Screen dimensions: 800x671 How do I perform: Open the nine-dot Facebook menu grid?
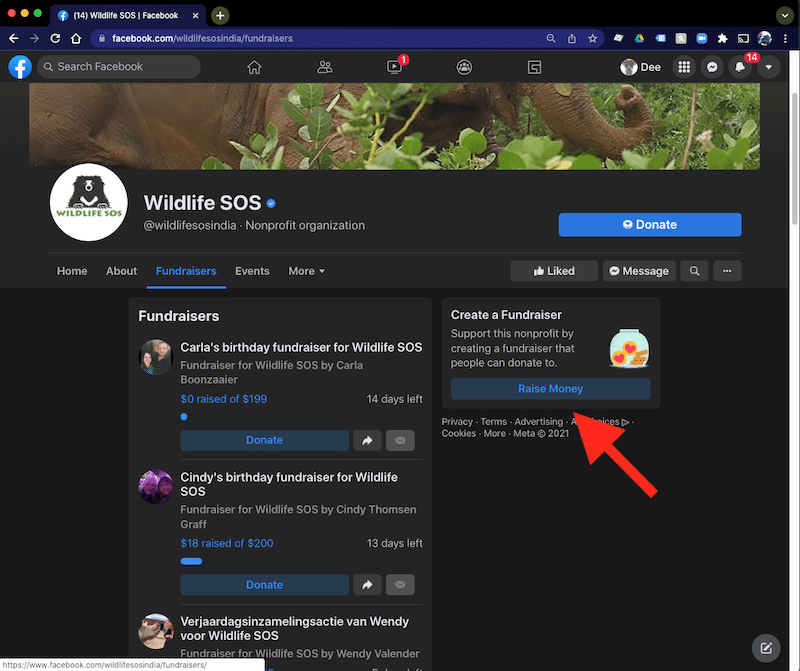[x=684, y=67]
